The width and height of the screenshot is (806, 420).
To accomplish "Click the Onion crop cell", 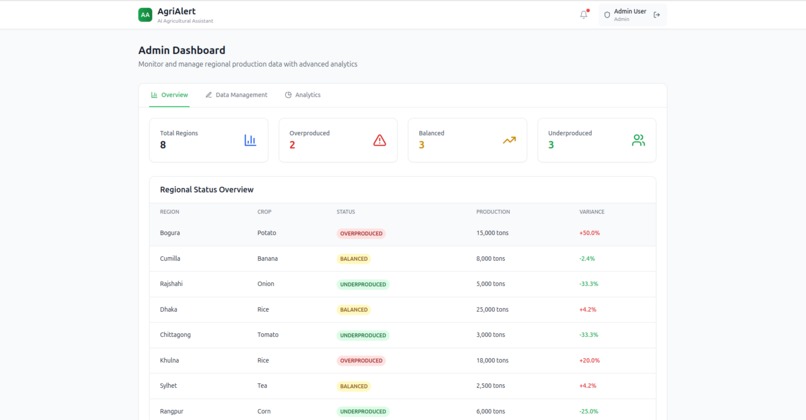I will [265, 284].
